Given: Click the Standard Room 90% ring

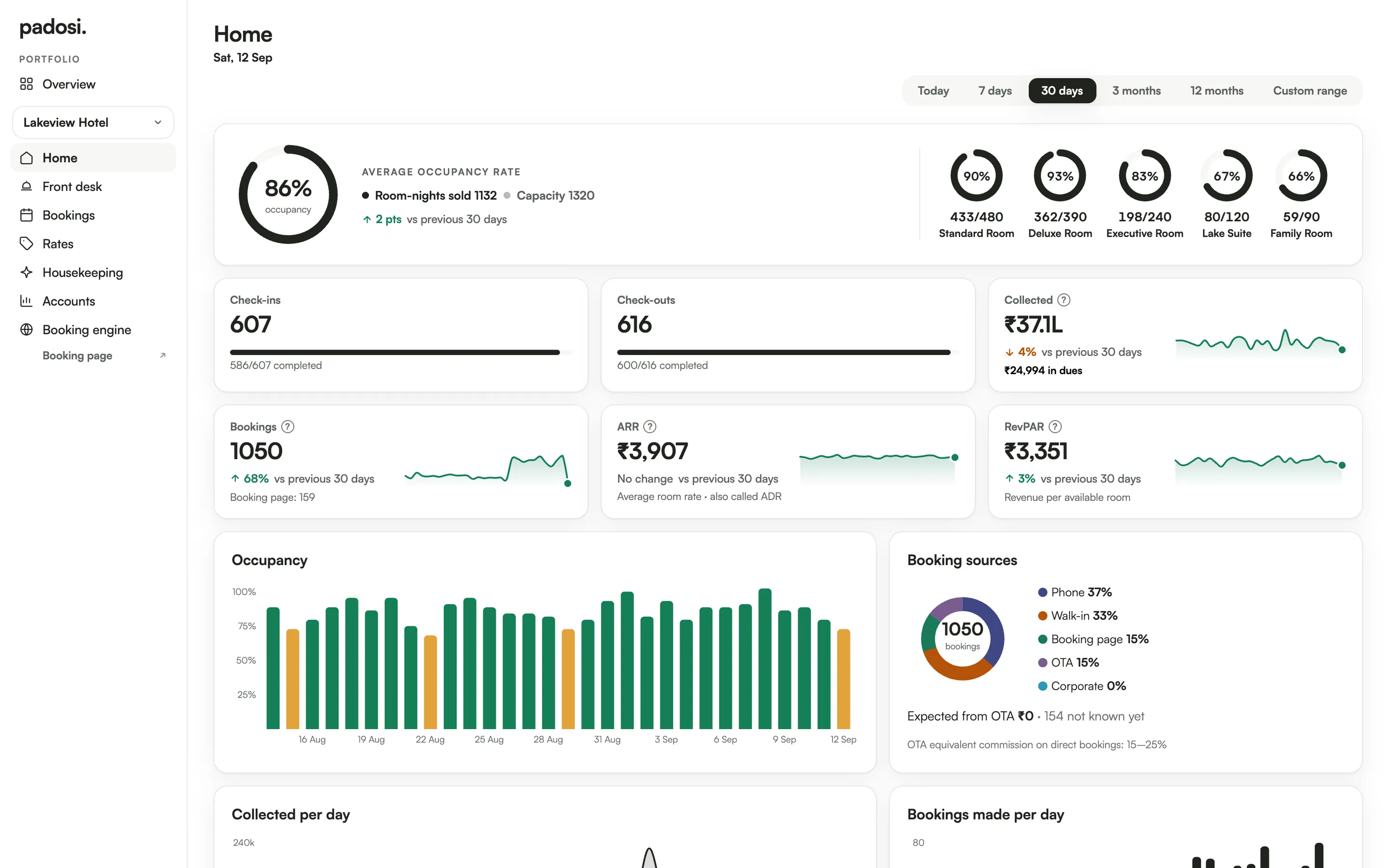Looking at the screenshot, I should click(976, 176).
